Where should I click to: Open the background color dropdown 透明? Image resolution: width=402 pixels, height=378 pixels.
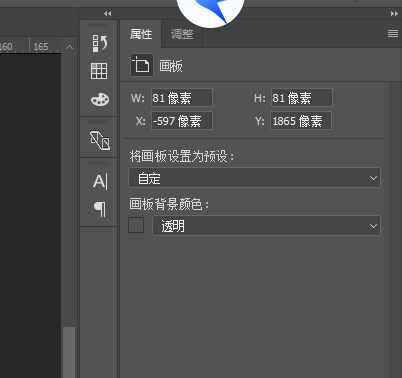coord(266,226)
